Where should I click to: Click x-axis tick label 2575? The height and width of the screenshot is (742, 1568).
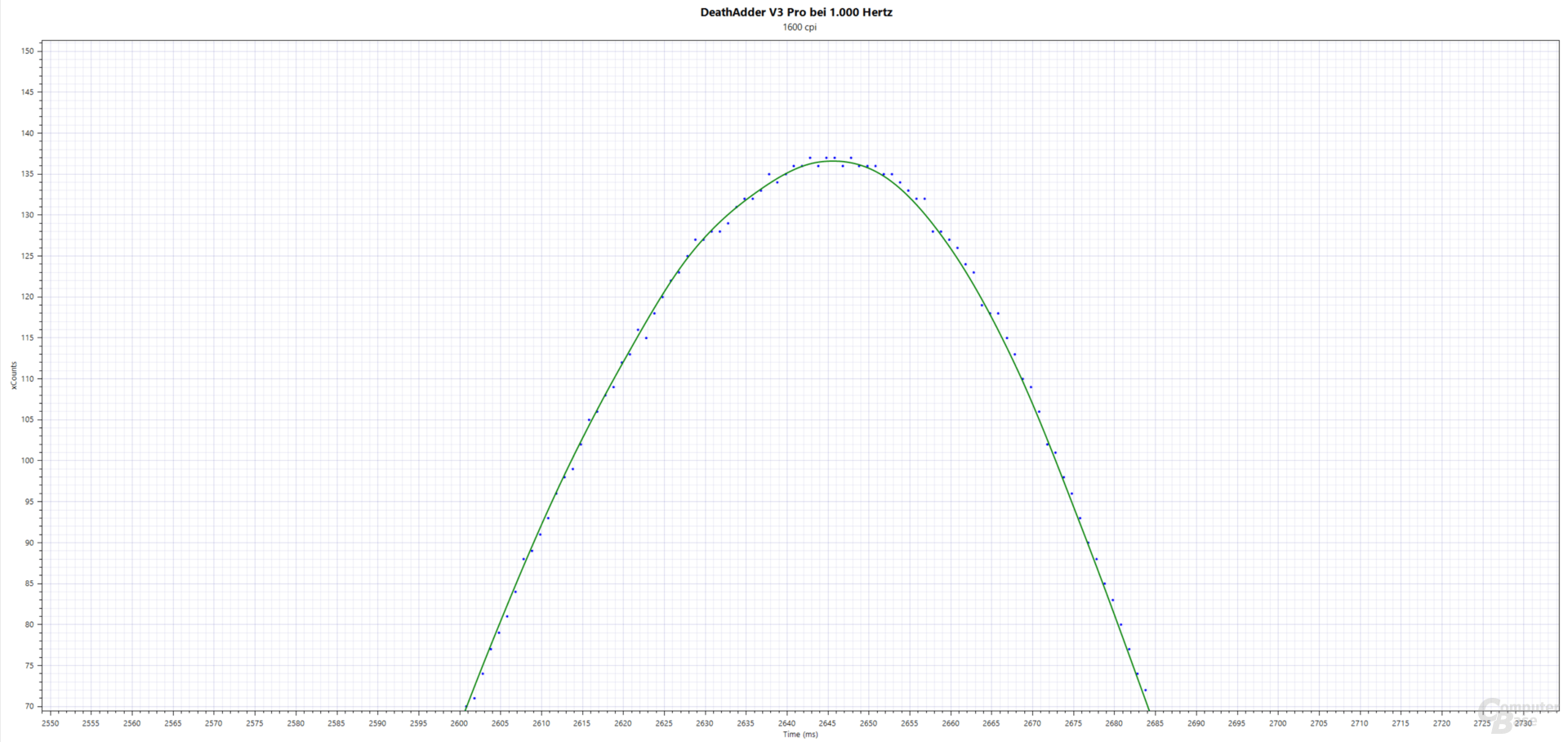pos(255,723)
